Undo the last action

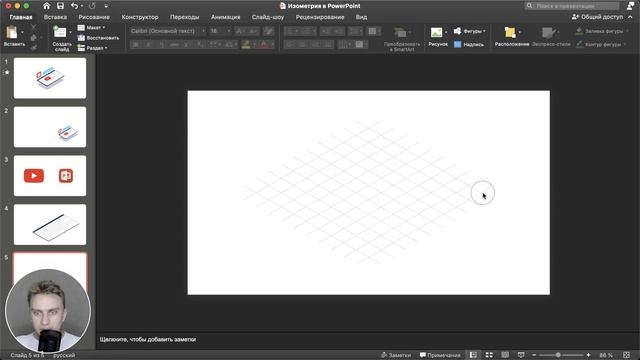coord(74,6)
